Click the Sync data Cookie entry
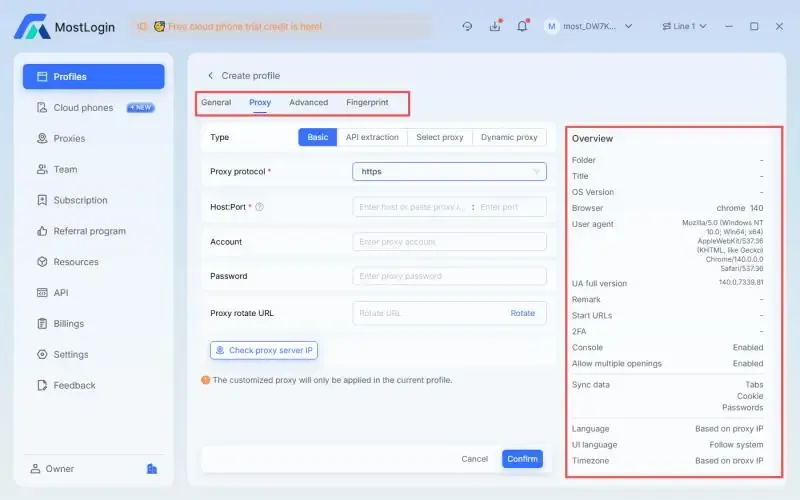800x500 pixels. point(750,396)
